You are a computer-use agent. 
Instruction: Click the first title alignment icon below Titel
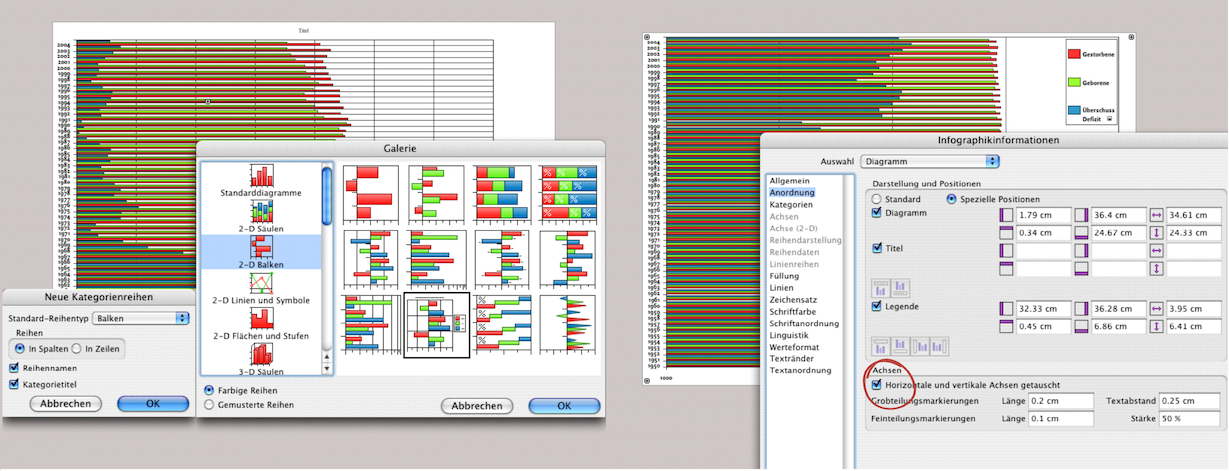882,289
